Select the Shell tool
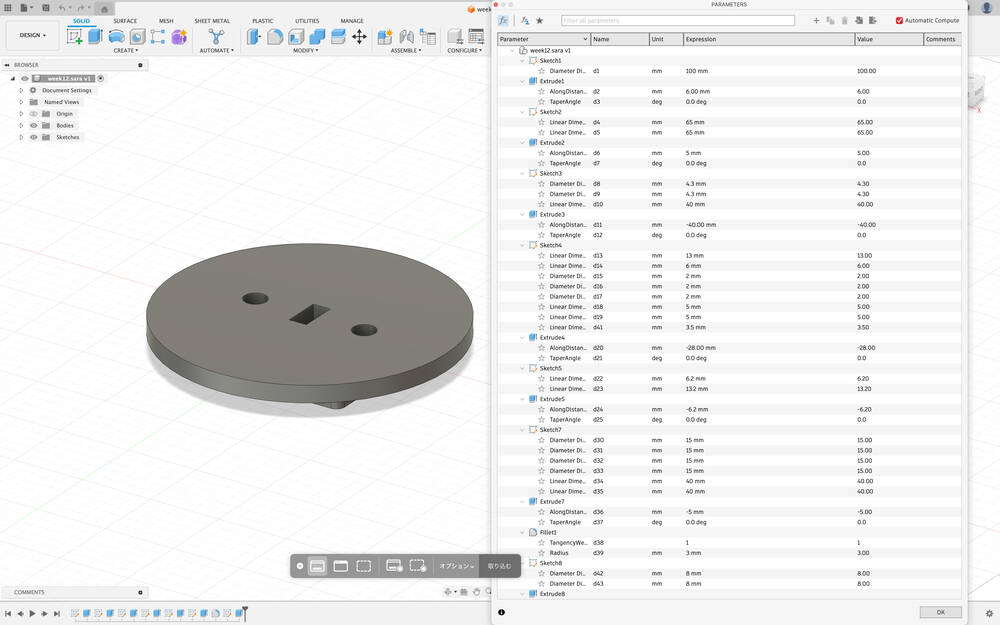Viewport: 1000px width, 625px height. [x=296, y=36]
